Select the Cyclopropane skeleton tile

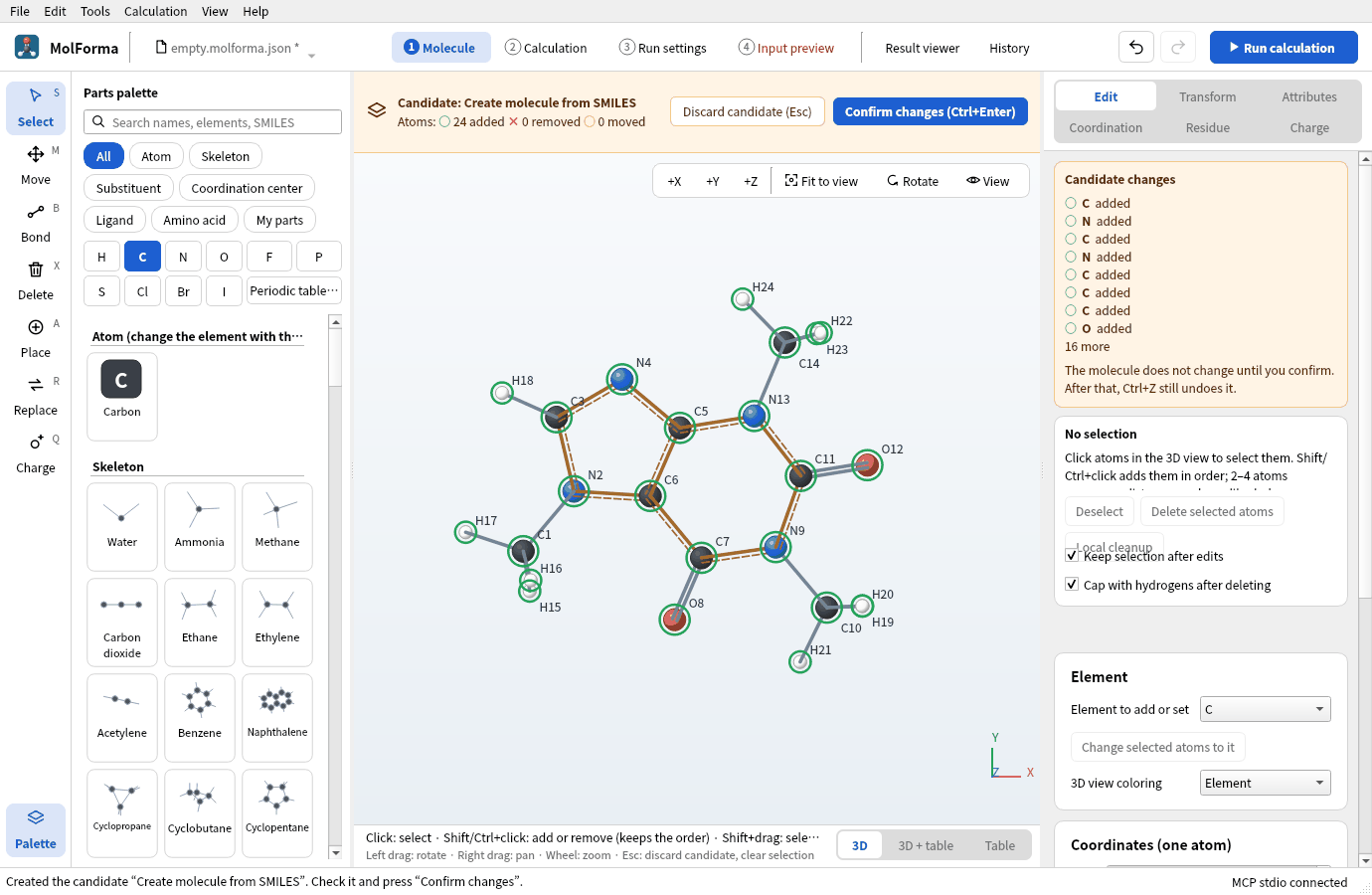pos(122,813)
